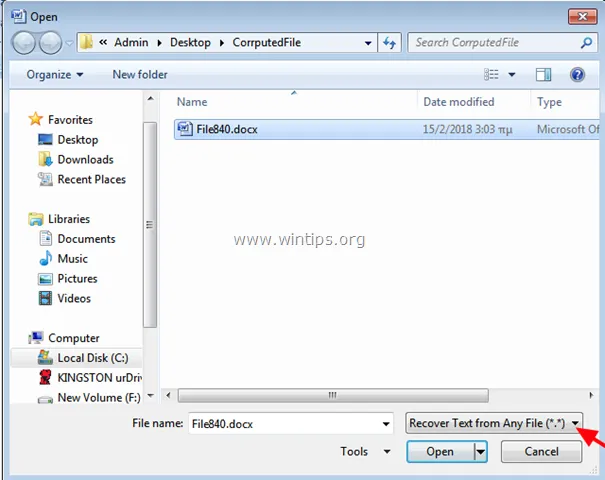The image size is (605, 480).
Task: Click the Pictures library icon
Action: 45,279
